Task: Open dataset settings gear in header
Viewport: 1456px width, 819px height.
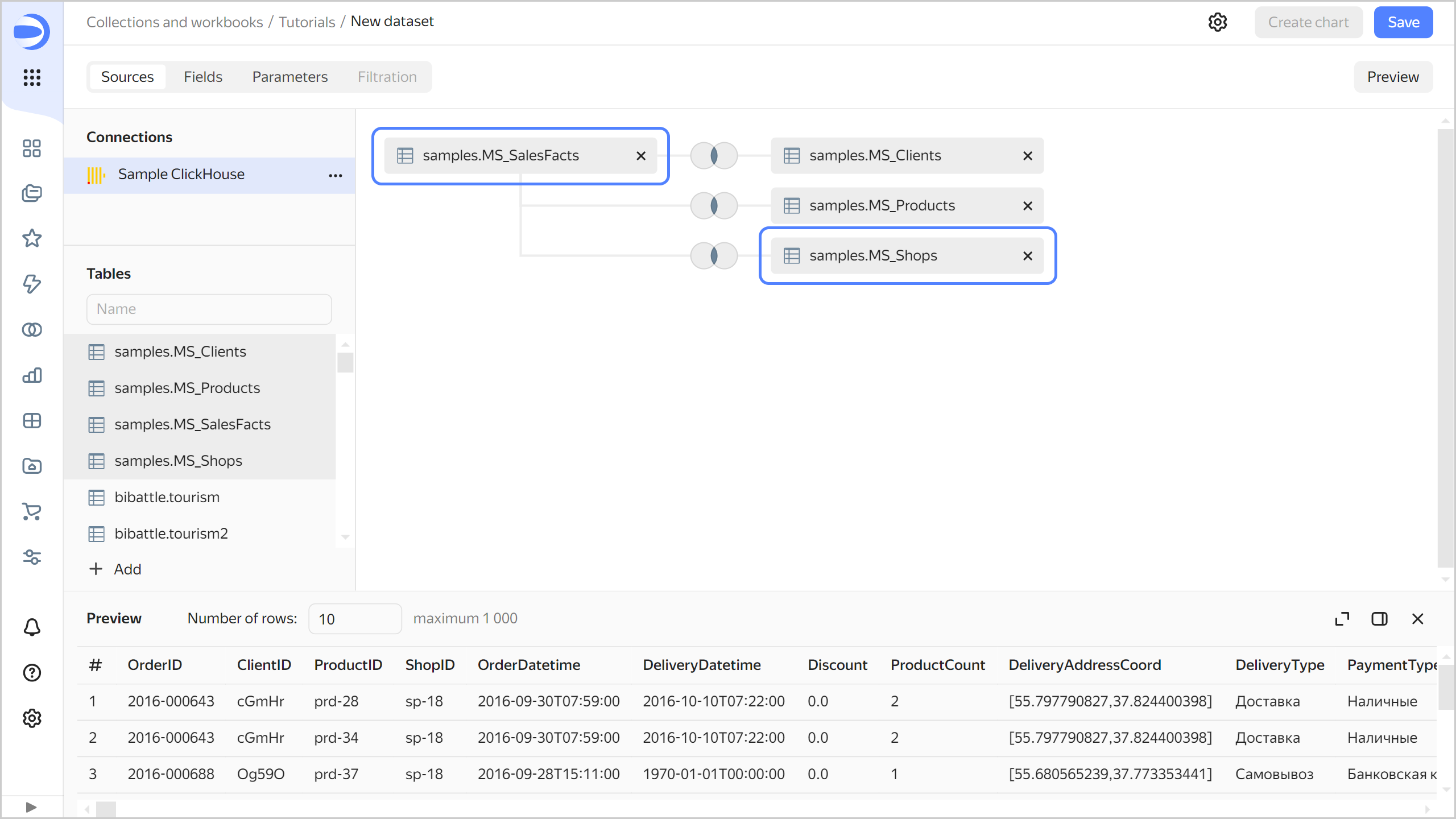Action: click(x=1217, y=22)
